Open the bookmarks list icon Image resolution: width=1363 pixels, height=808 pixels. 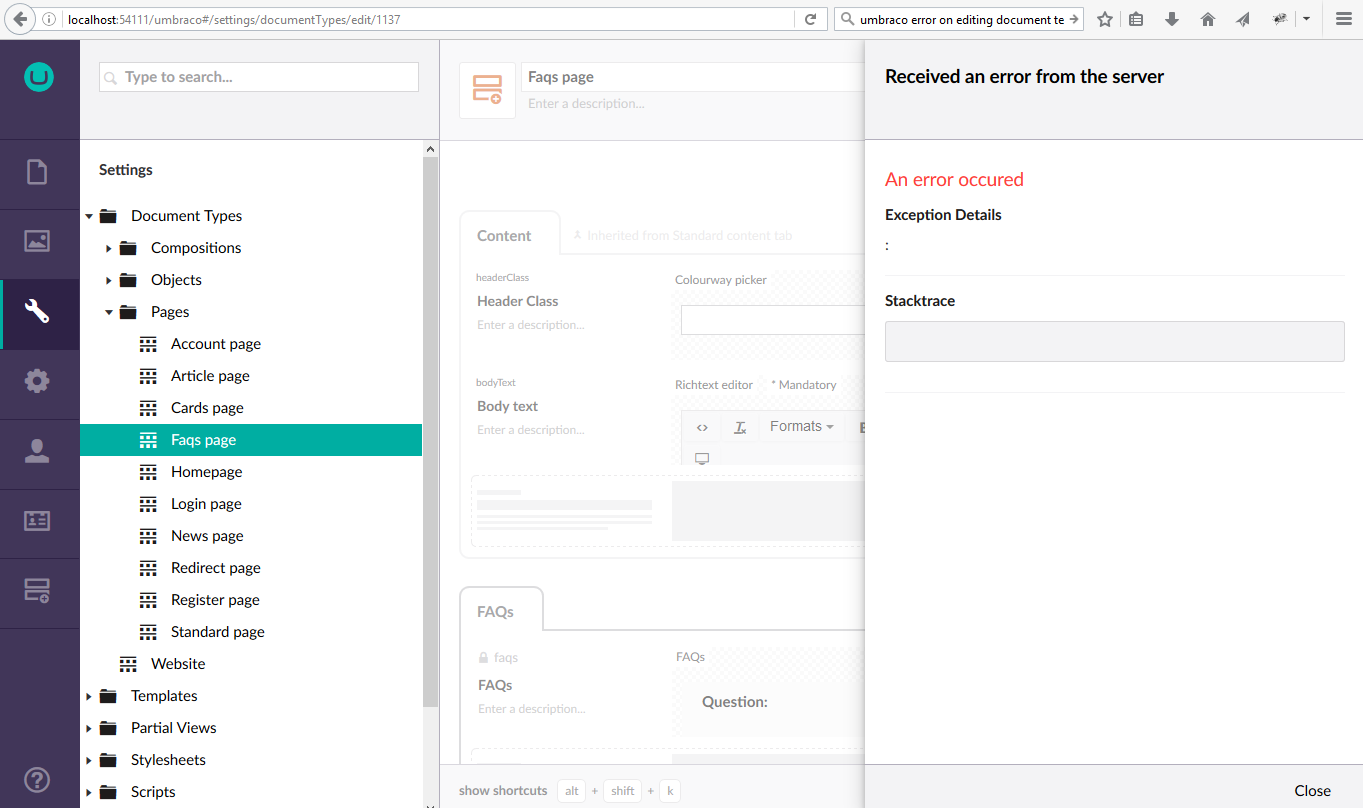point(1136,19)
